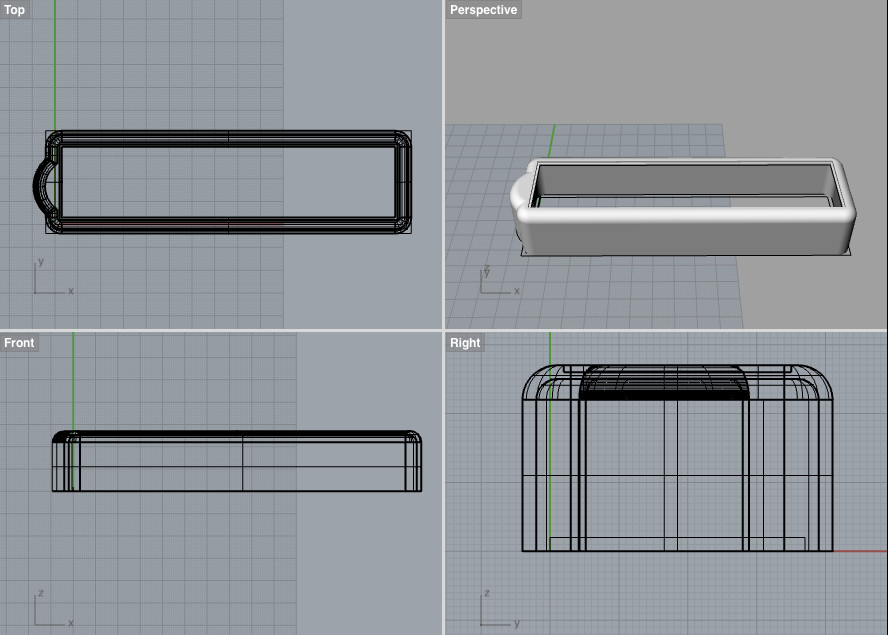Screen dimensions: 888x635
Task: Activate the Front viewport title label
Action: coord(19,343)
